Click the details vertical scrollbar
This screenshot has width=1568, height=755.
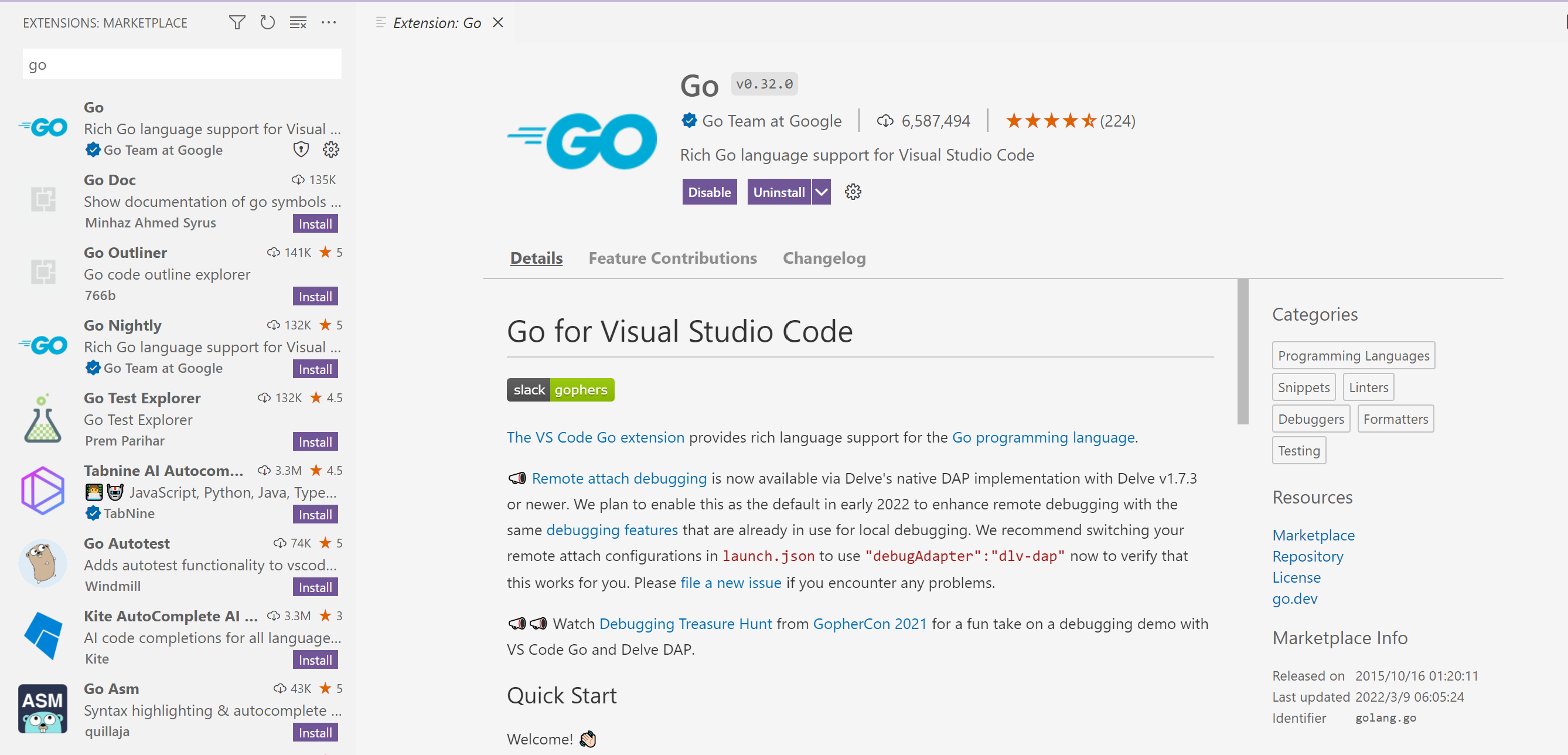1242,352
